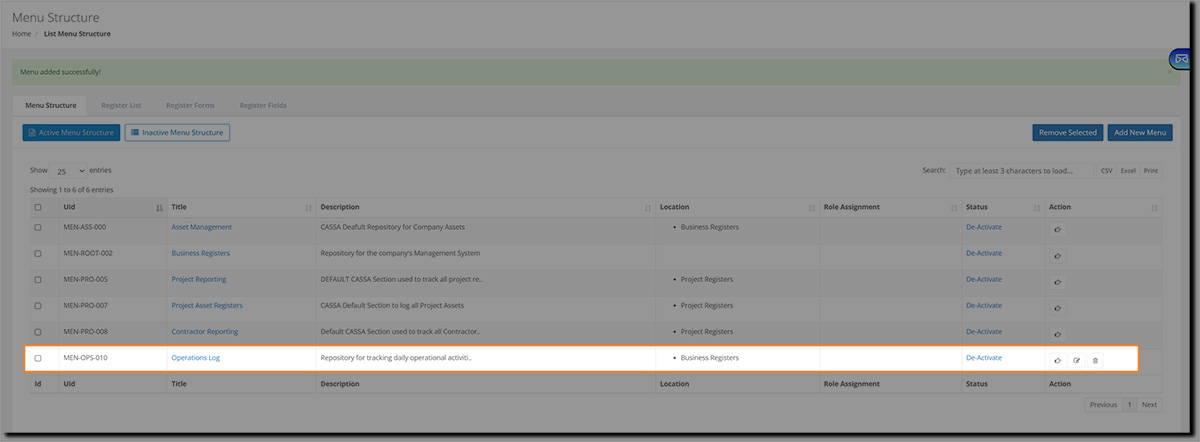Go to Home in the breadcrumb
Viewport: 1200px width, 442px height.
[x=21, y=34]
